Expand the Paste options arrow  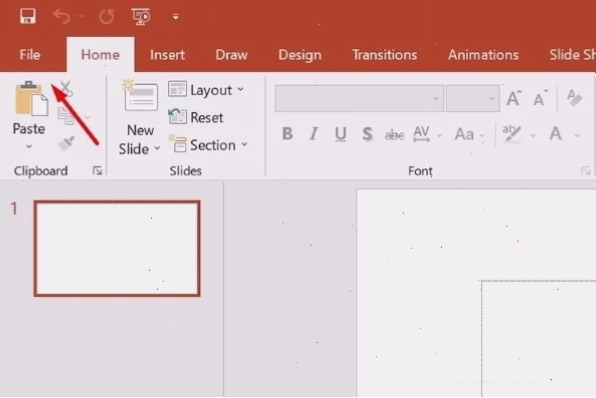point(29,147)
